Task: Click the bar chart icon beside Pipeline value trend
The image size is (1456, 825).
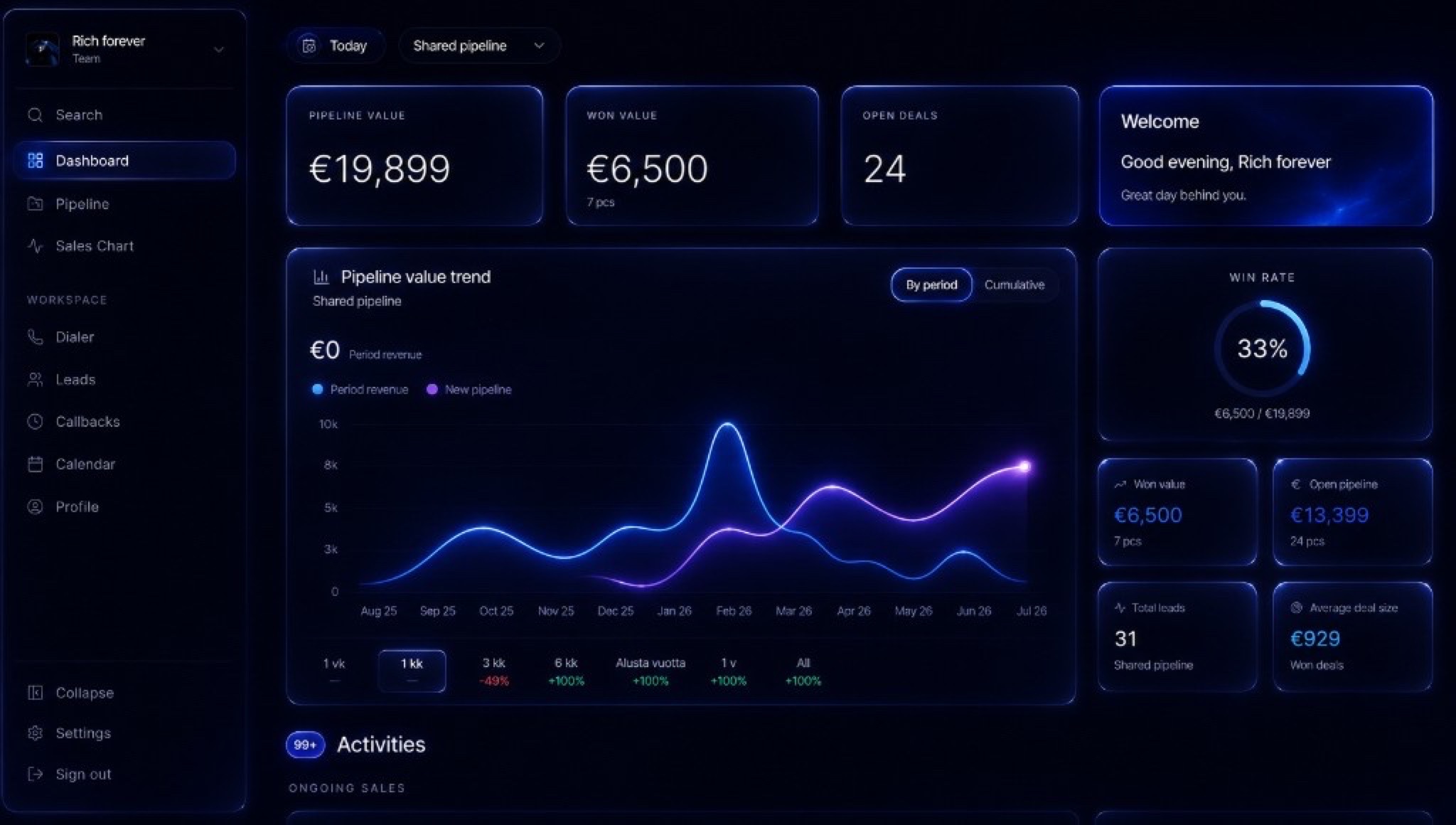Action: [321, 277]
